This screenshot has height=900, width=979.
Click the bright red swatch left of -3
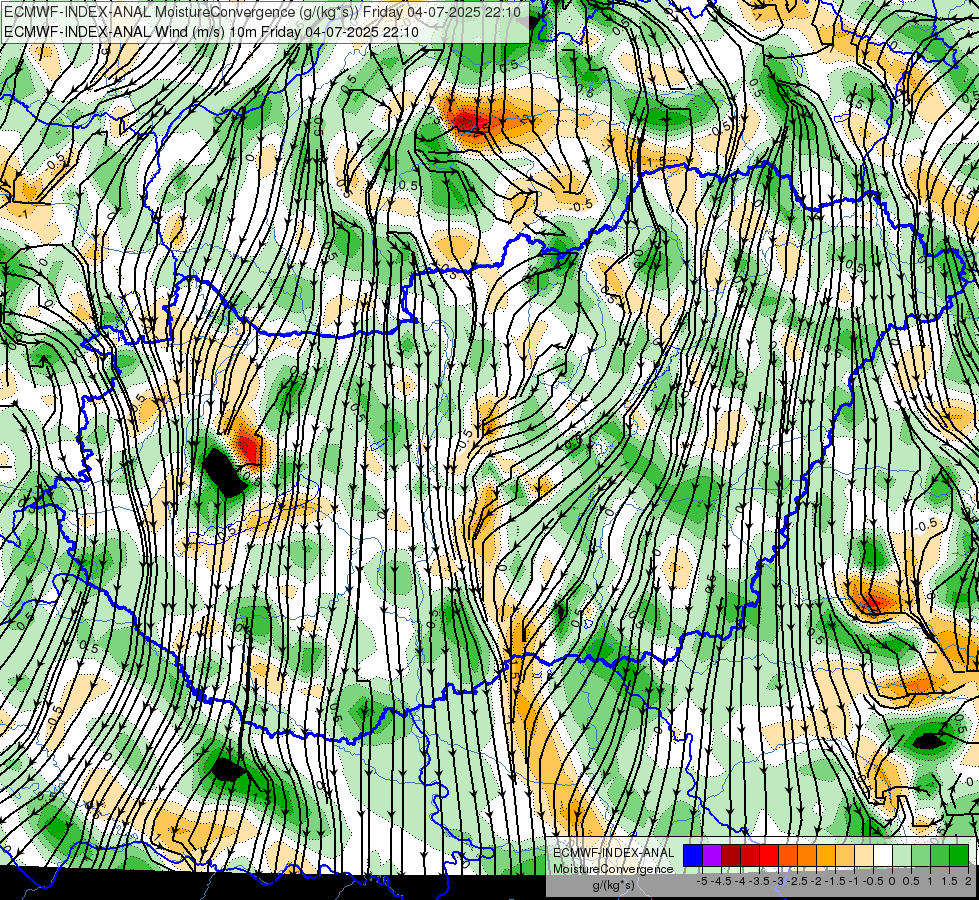click(769, 856)
